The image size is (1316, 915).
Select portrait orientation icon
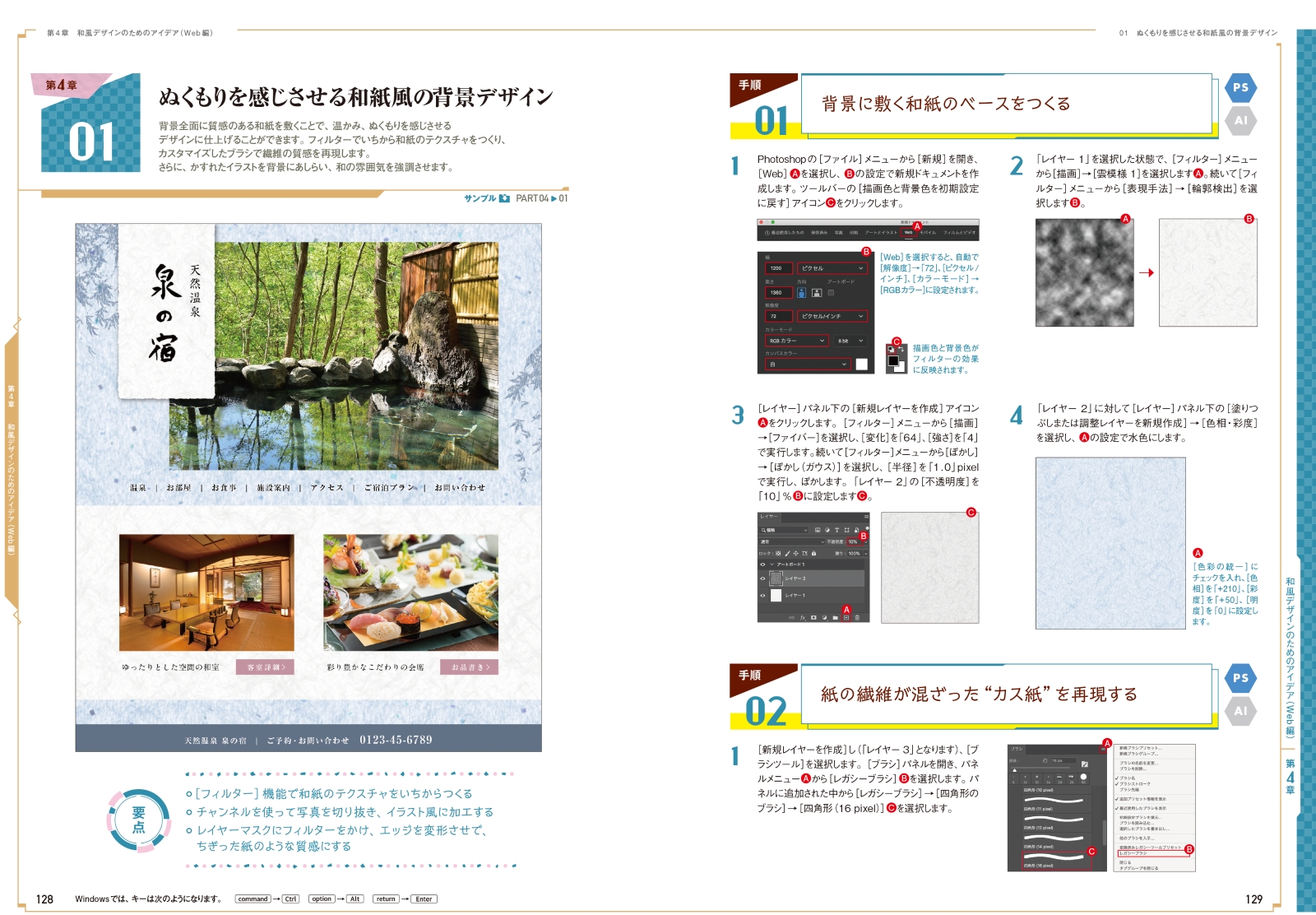click(x=801, y=292)
